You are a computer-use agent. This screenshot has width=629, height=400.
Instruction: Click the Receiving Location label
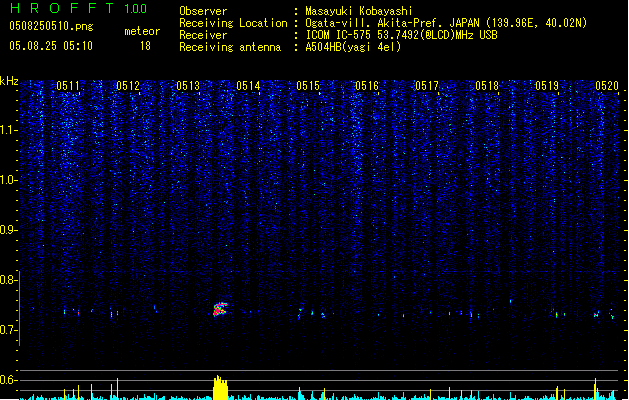click(x=233, y=23)
